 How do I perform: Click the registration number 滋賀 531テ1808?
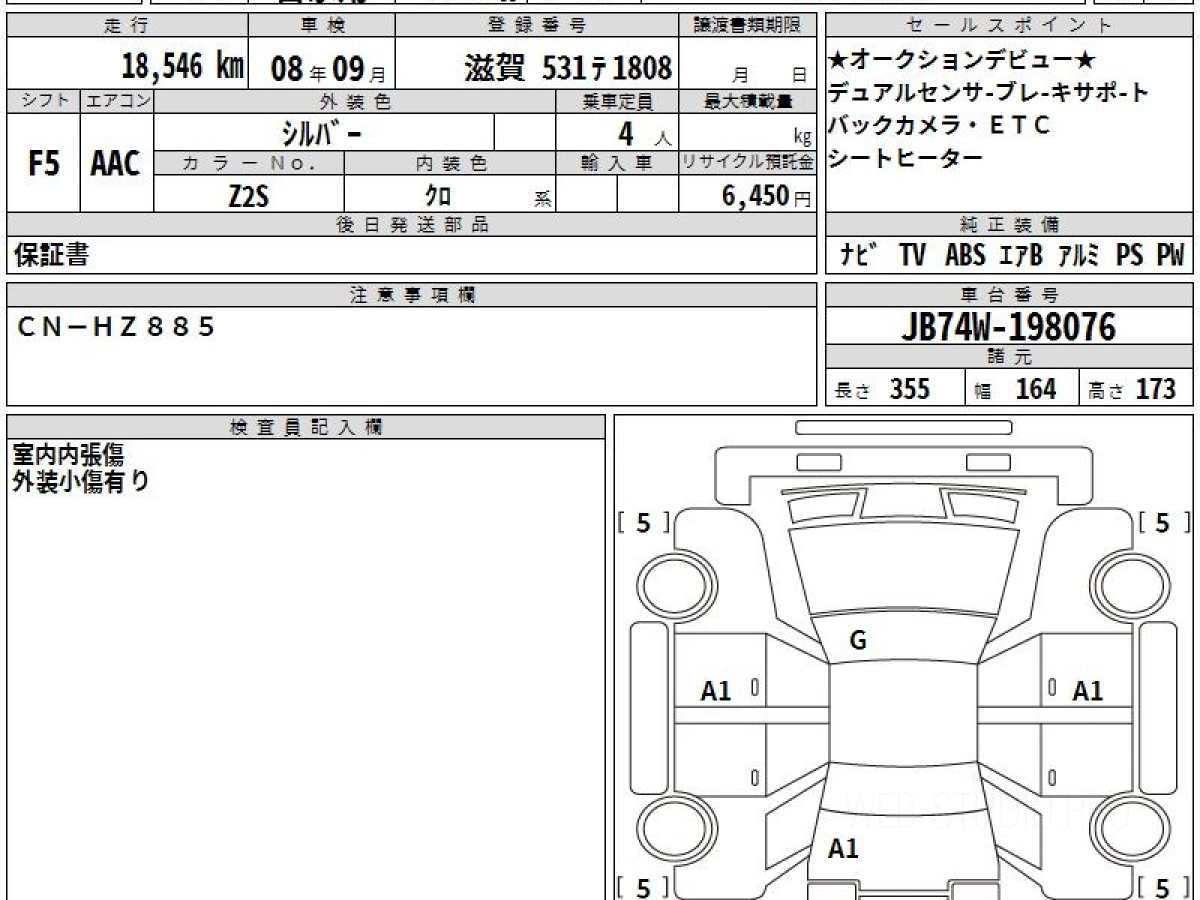[x=568, y=67]
